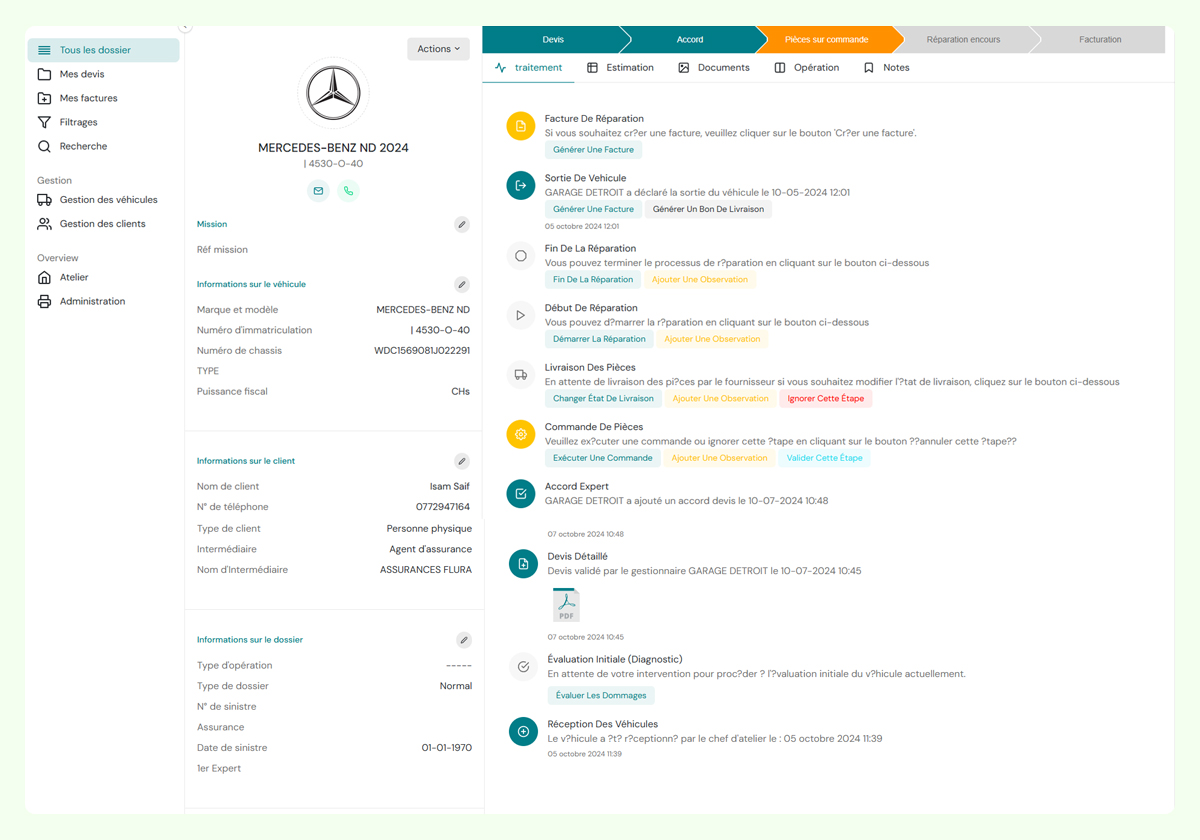Open the PDF file of Devis Détaillé
The width and height of the screenshot is (1200, 840).
566,605
